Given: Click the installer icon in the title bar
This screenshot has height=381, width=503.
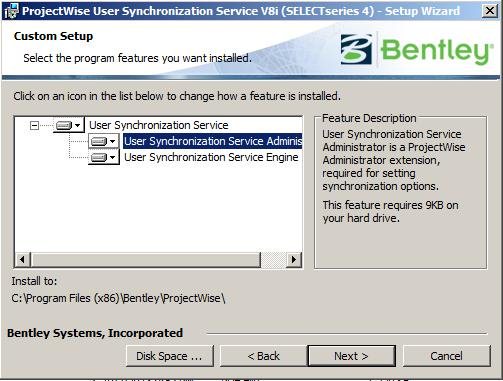Looking at the screenshot, I should (11, 11).
